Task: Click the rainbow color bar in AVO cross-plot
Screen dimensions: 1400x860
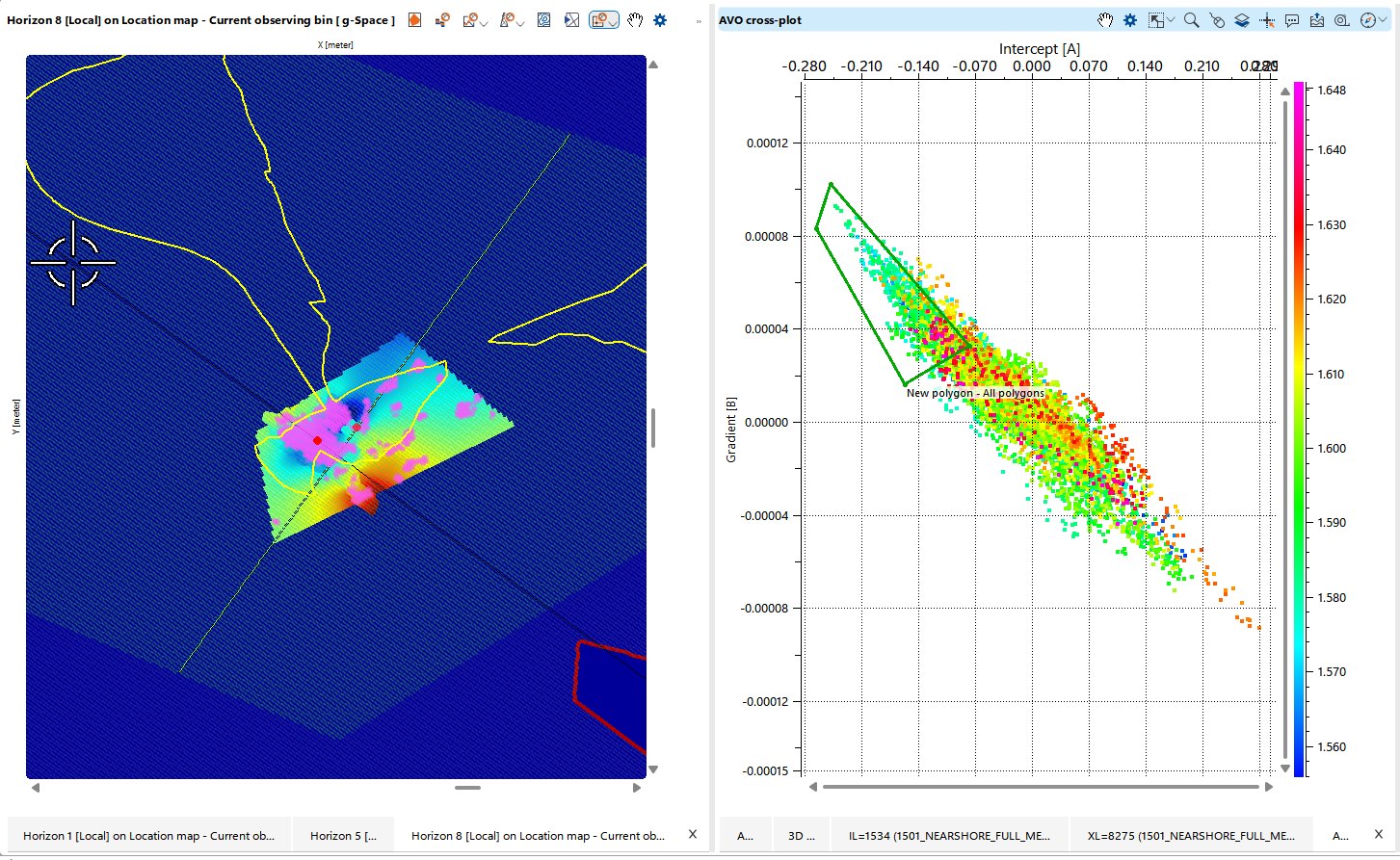Action: [x=1300, y=429]
